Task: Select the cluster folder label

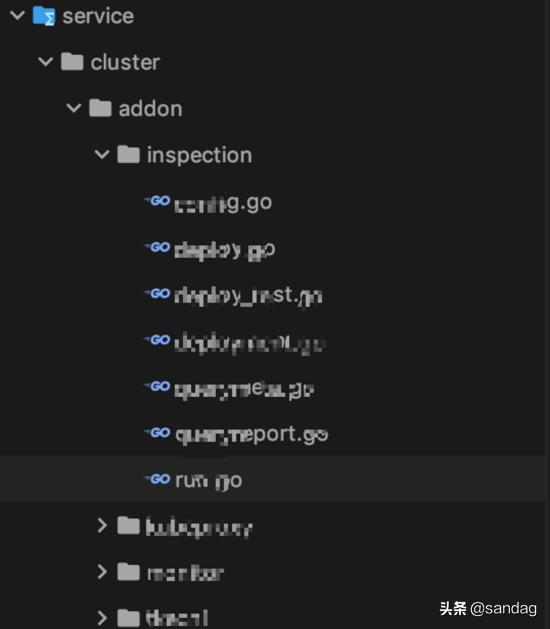Action: [x=125, y=63]
